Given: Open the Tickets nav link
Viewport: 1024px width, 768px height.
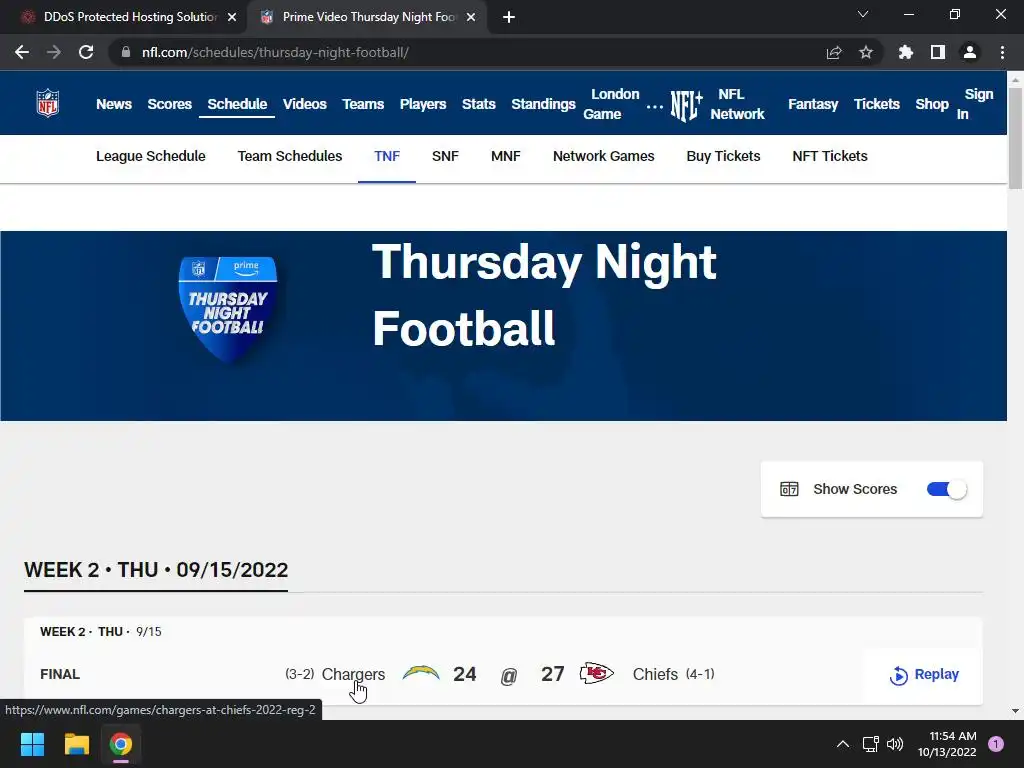Looking at the screenshot, I should 877,104.
